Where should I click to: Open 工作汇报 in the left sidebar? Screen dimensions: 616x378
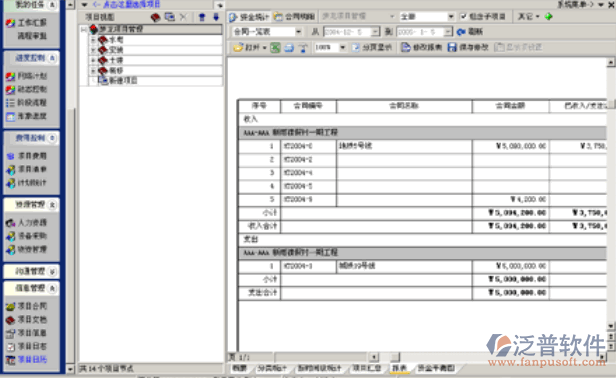click(x=26, y=22)
